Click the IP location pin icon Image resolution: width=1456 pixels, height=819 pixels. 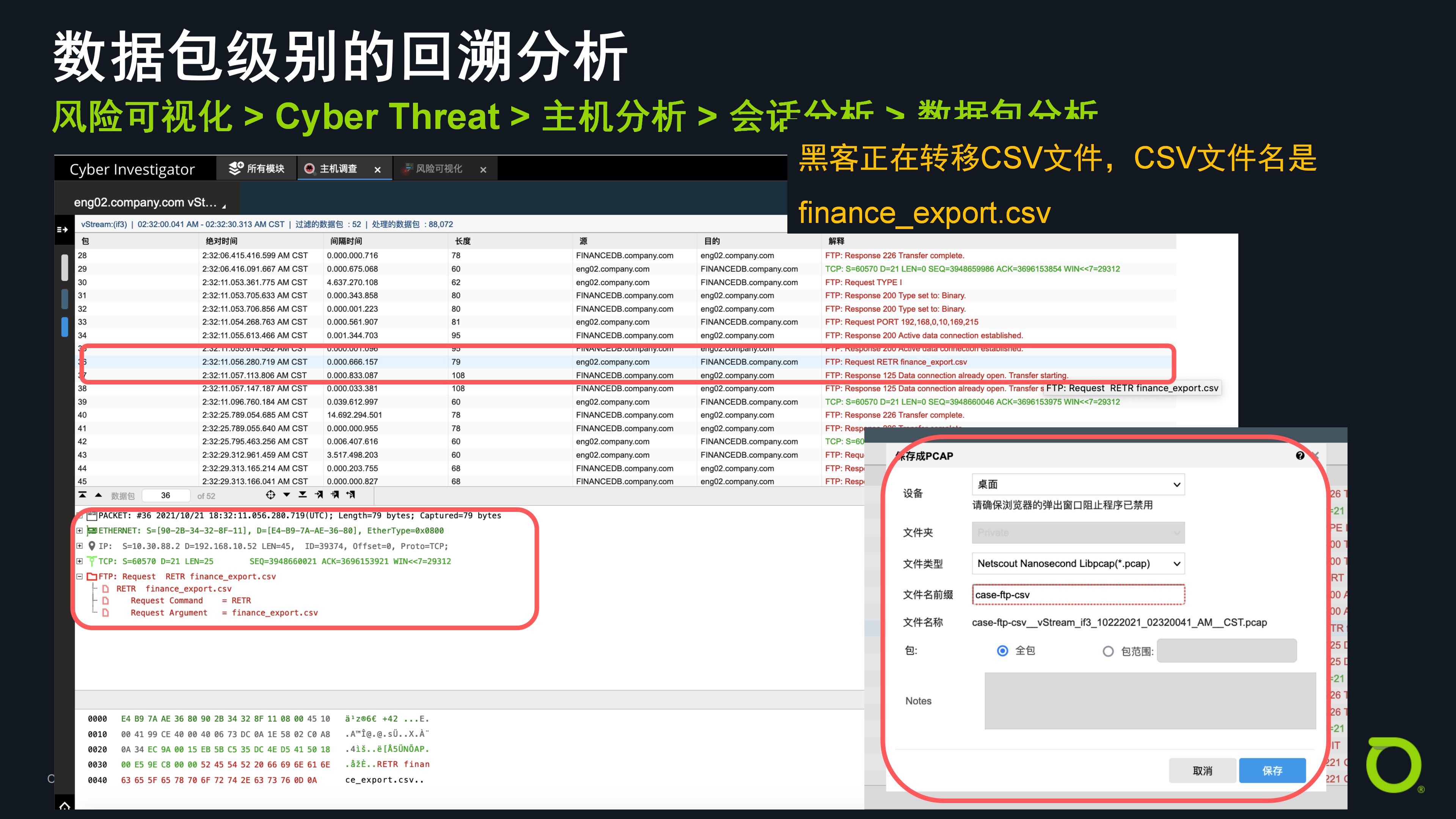click(92, 546)
